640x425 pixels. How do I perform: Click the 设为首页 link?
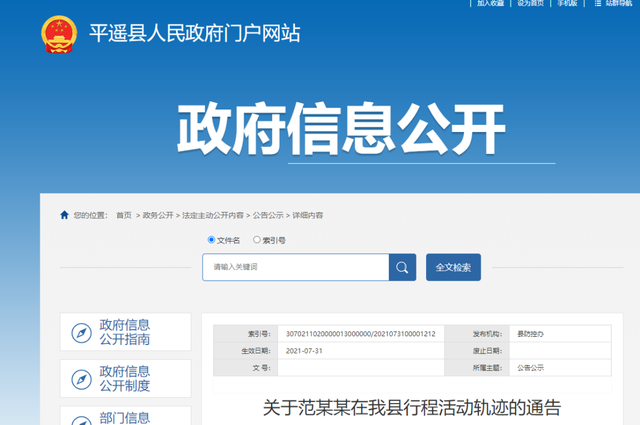click(x=530, y=4)
